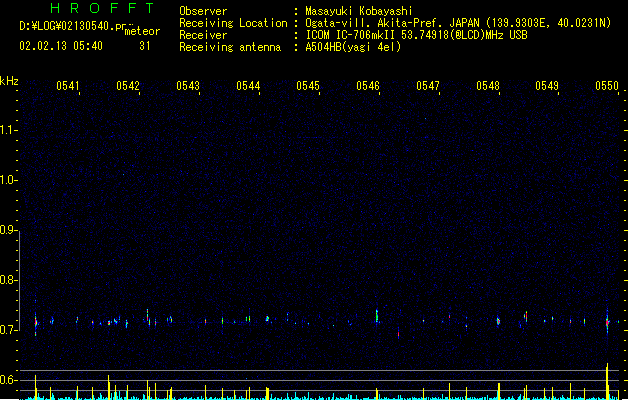Click the tallest yellow signal spike at 0550
The height and width of the screenshot is (400, 629).
[607, 381]
